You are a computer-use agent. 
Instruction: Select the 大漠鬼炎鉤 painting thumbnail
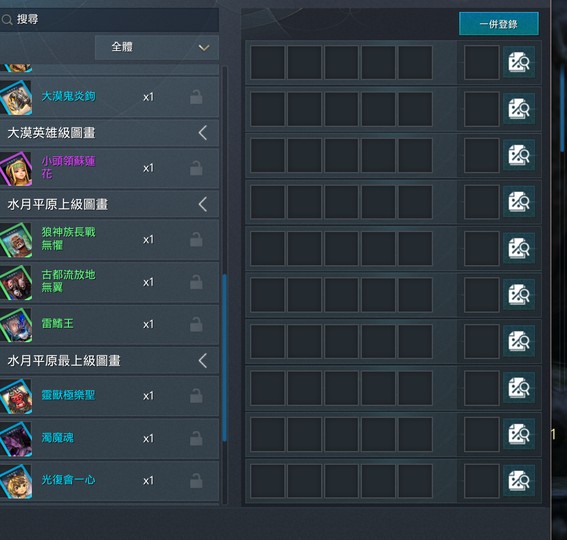pyautogui.click(x=16, y=98)
